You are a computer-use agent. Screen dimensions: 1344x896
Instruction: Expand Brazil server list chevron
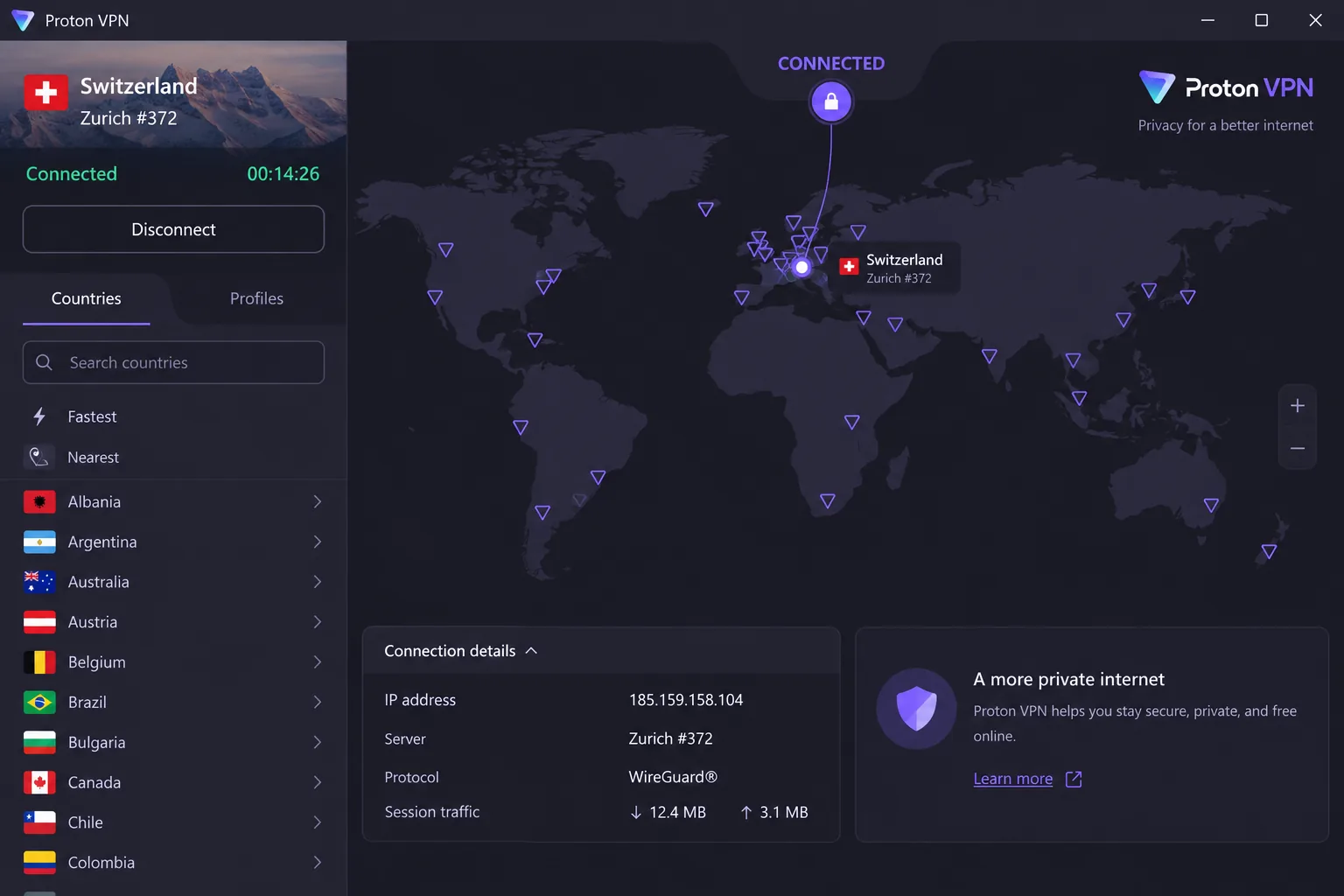click(x=318, y=702)
